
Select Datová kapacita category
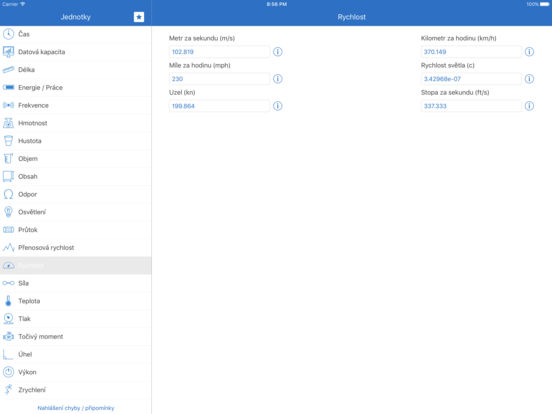(x=76, y=52)
